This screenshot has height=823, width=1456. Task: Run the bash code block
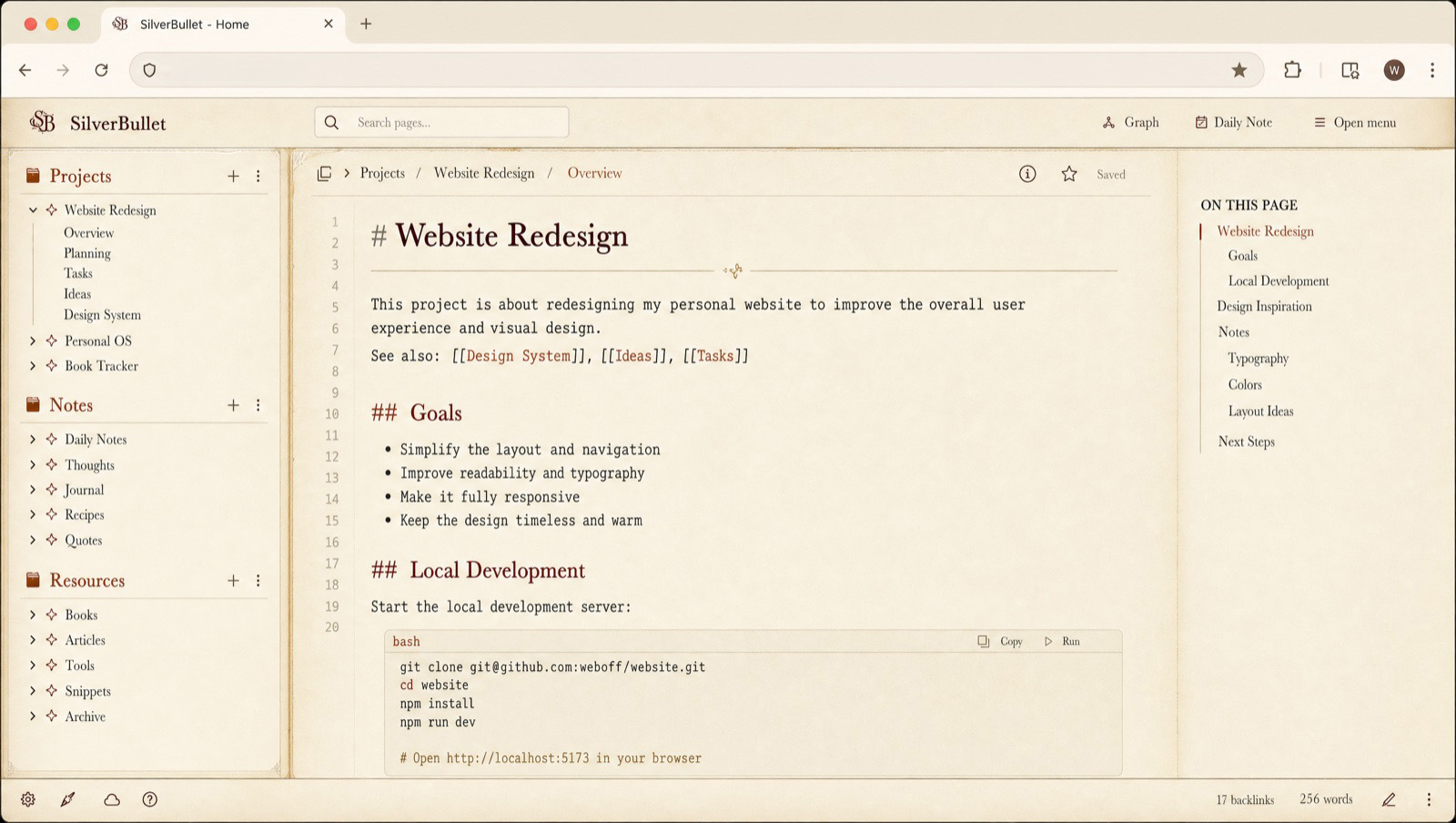tap(1062, 641)
